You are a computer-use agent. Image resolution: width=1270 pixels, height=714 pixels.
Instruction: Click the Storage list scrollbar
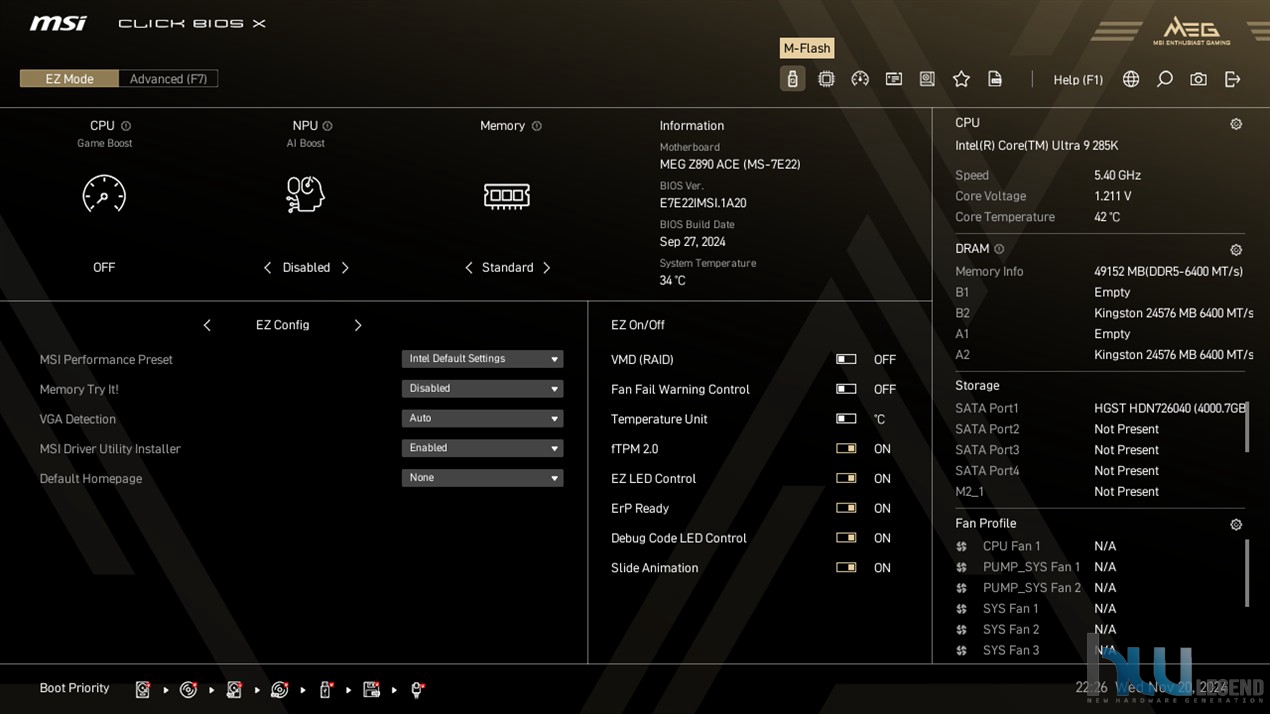coord(1246,427)
